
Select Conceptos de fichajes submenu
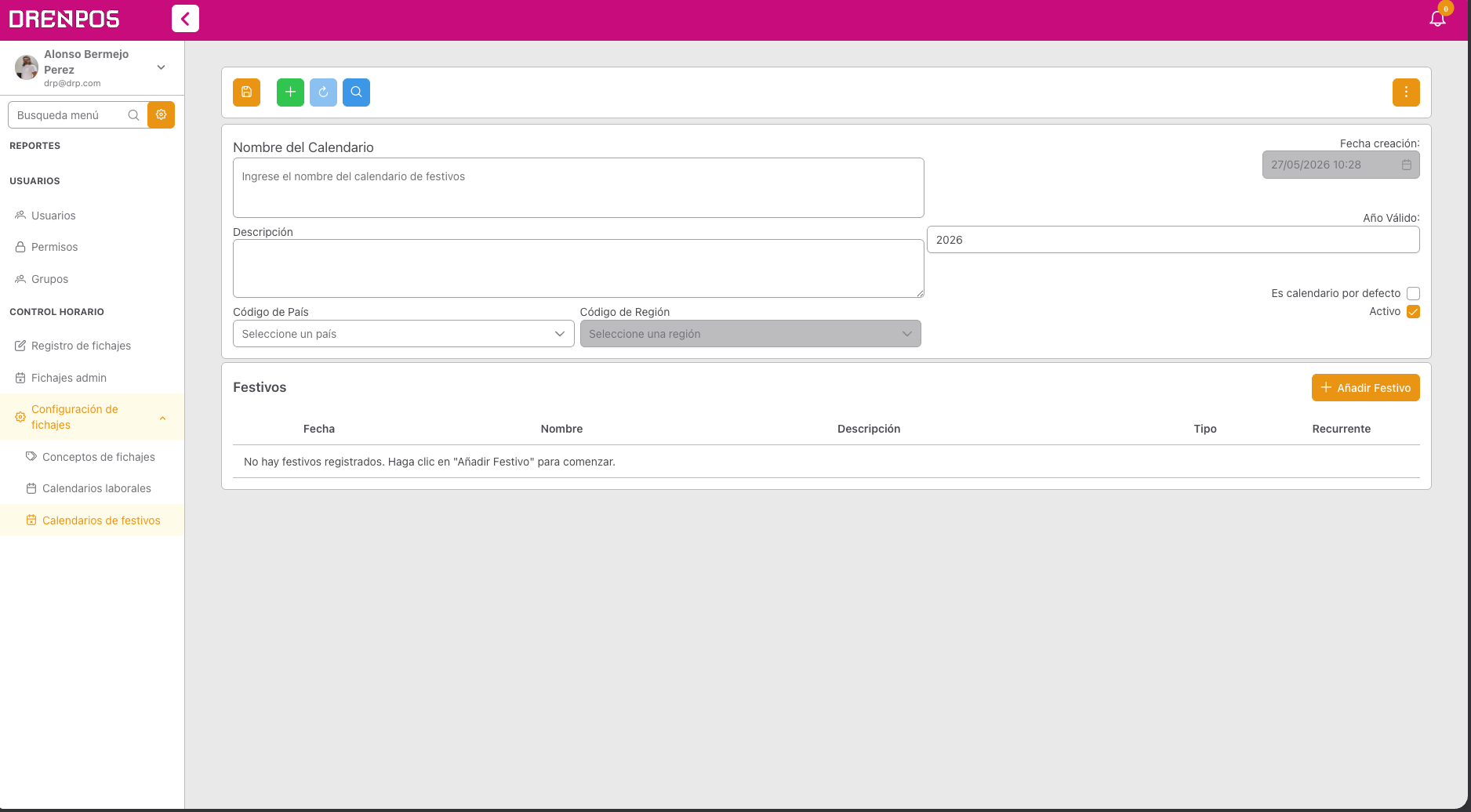[x=92, y=457]
